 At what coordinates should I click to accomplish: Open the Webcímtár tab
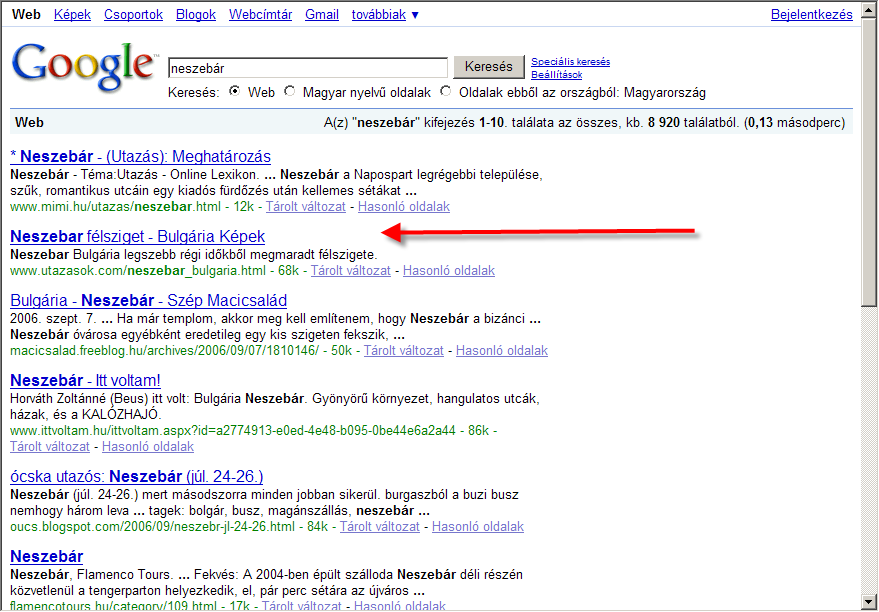[x=260, y=15]
